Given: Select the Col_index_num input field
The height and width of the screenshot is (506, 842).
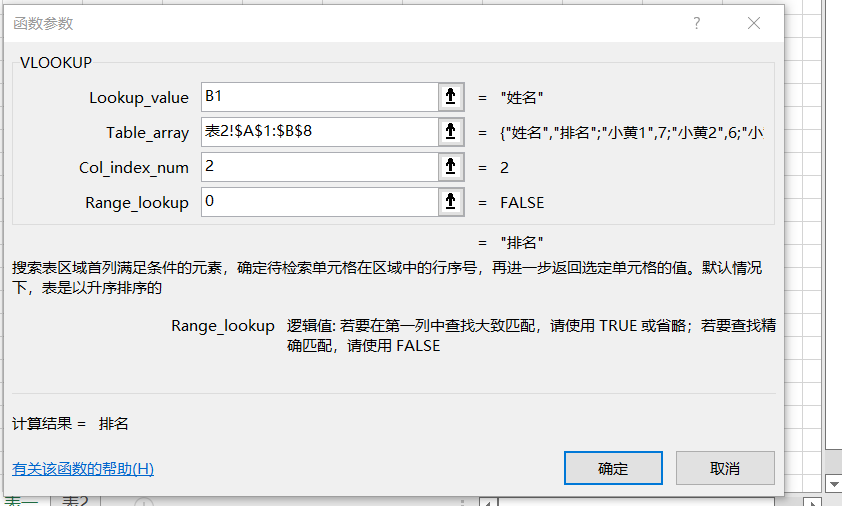Looking at the screenshot, I should 320,167.
